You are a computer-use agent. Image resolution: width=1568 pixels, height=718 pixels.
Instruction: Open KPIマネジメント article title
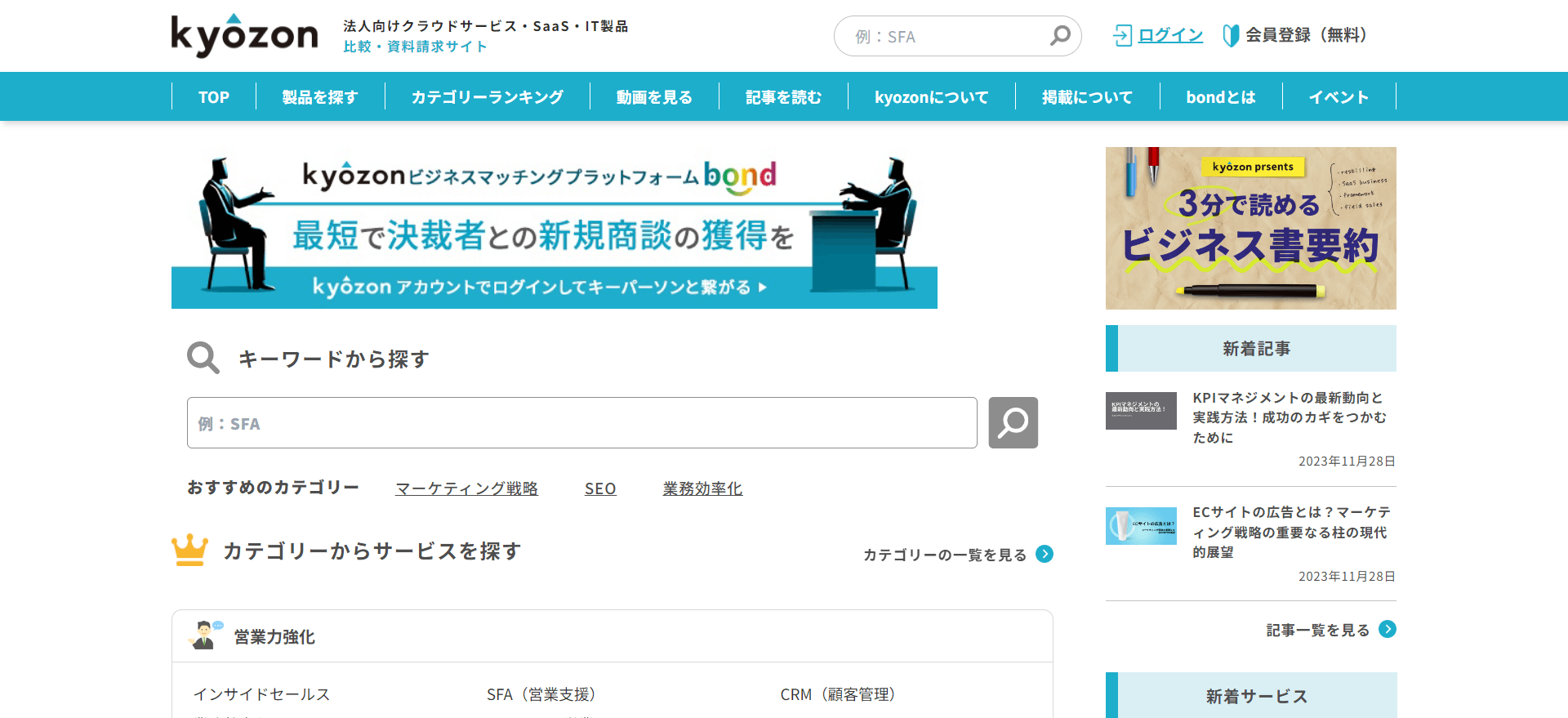pyautogui.click(x=1290, y=417)
